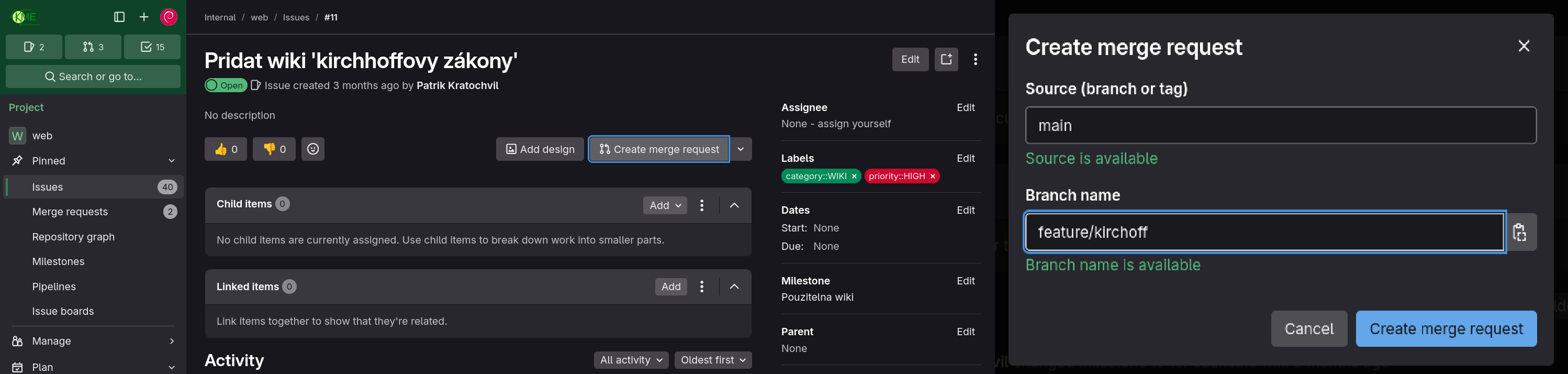The height and width of the screenshot is (374, 1568).
Task: Collapse the Child items section
Action: tap(734, 205)
